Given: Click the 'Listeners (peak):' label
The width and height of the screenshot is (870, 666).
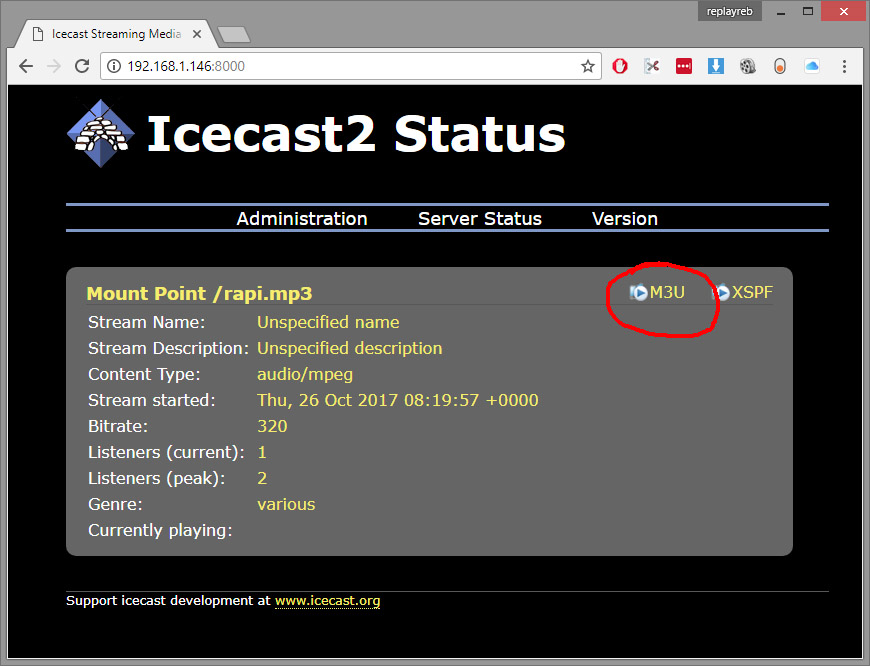Looking at the screenshot, I should [156, 478].
